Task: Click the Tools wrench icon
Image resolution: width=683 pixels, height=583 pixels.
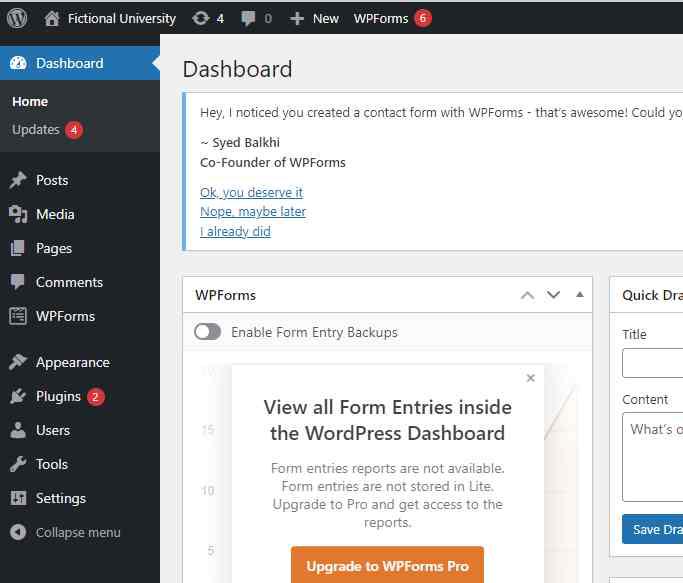Action: pos(18,464)
